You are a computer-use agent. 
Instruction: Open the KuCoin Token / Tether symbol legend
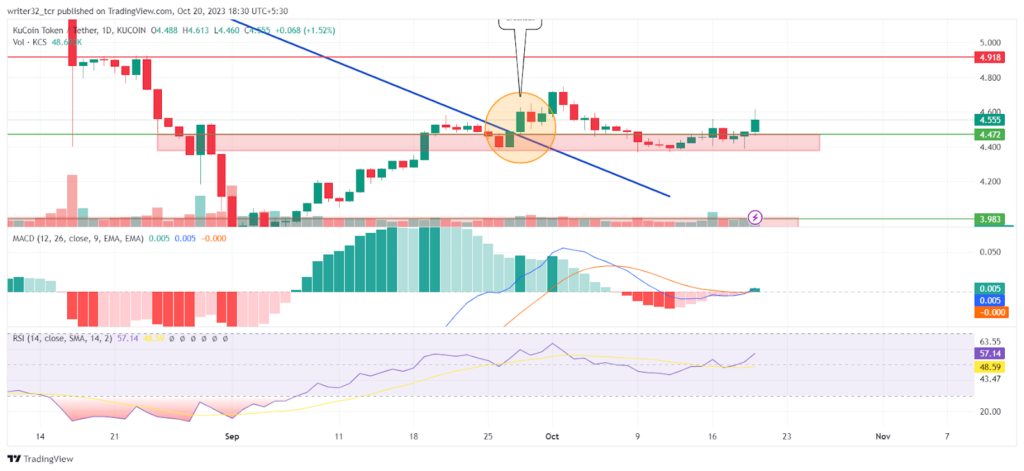point(79,30)
